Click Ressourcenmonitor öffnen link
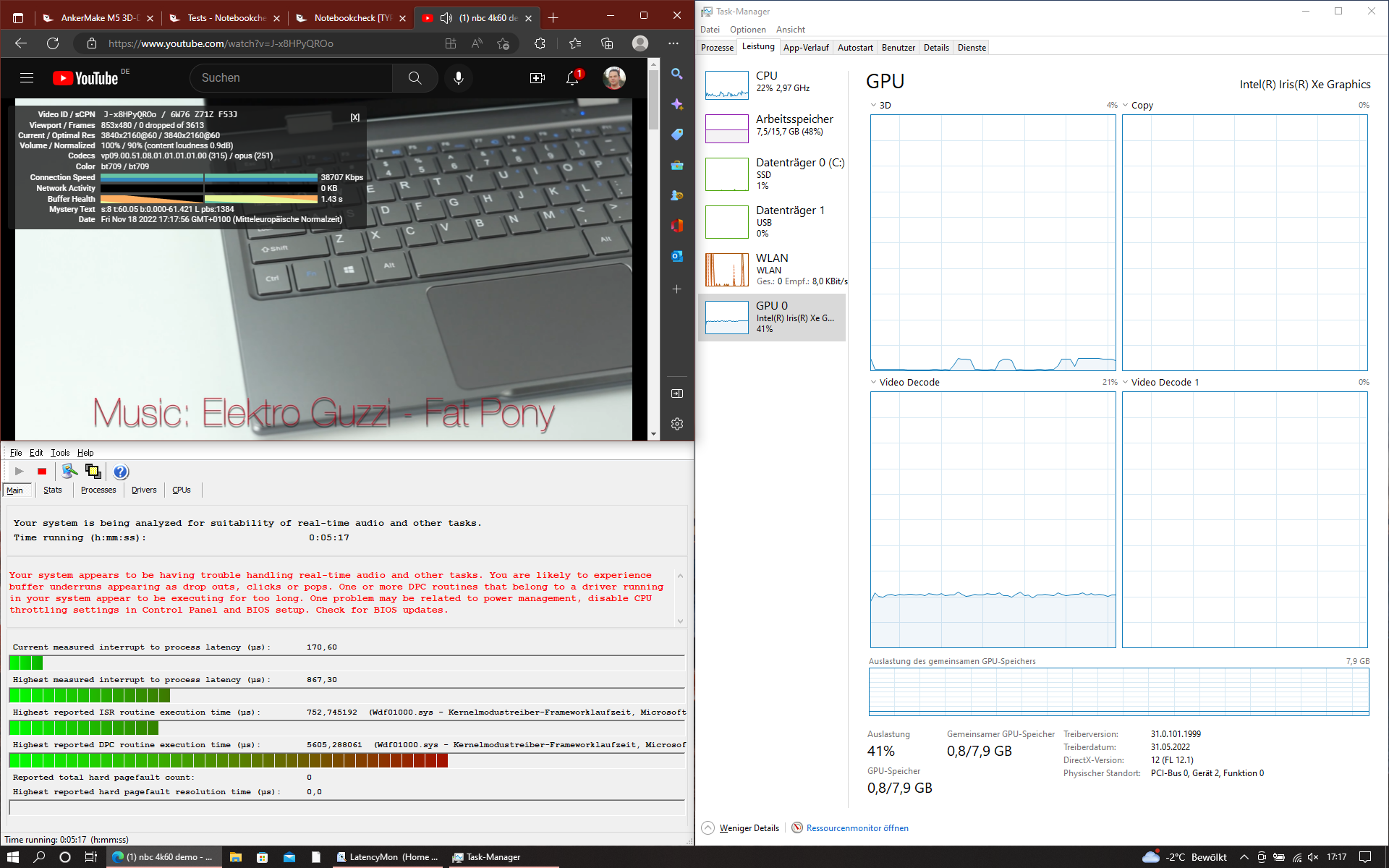The image size is (1389, 868). point(857,828)
